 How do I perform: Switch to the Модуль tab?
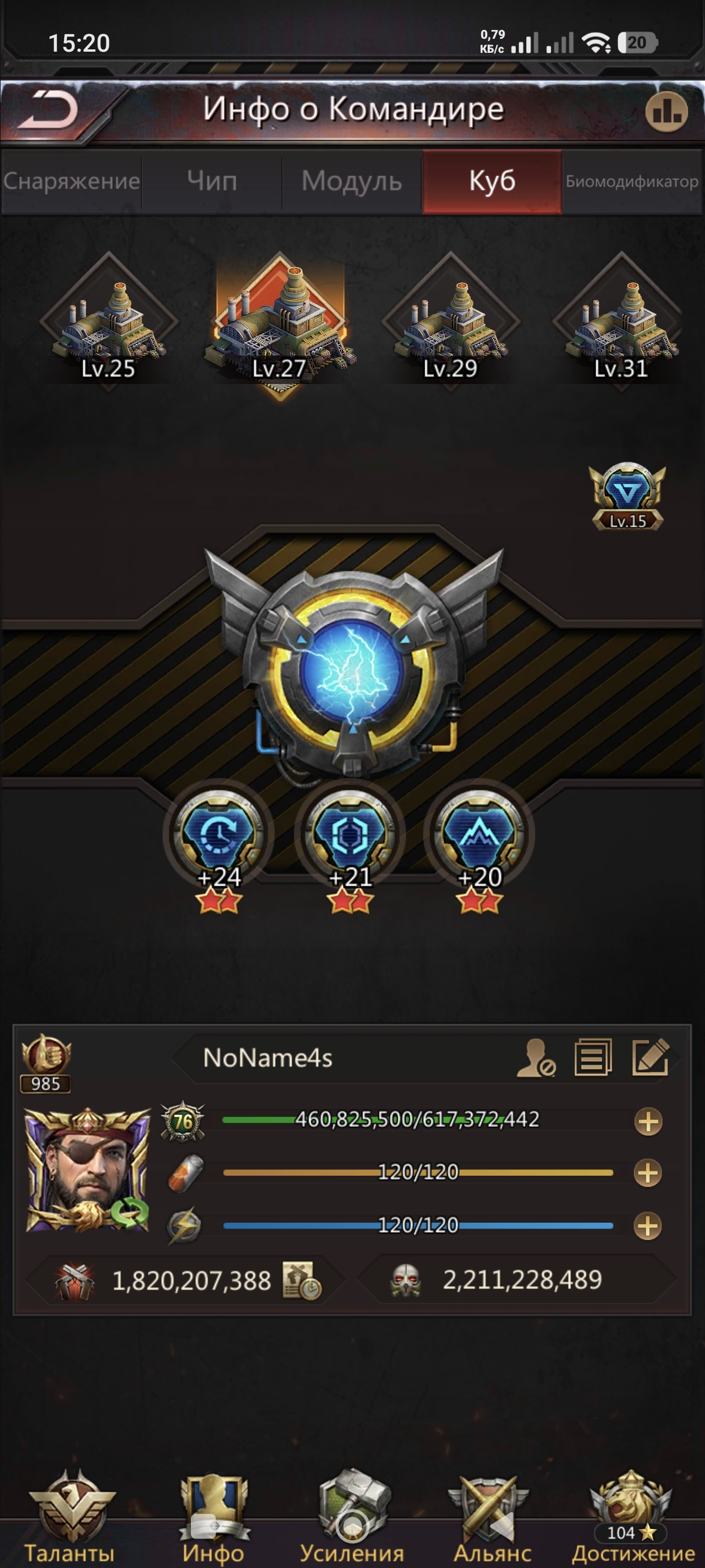tap(352, 181)
